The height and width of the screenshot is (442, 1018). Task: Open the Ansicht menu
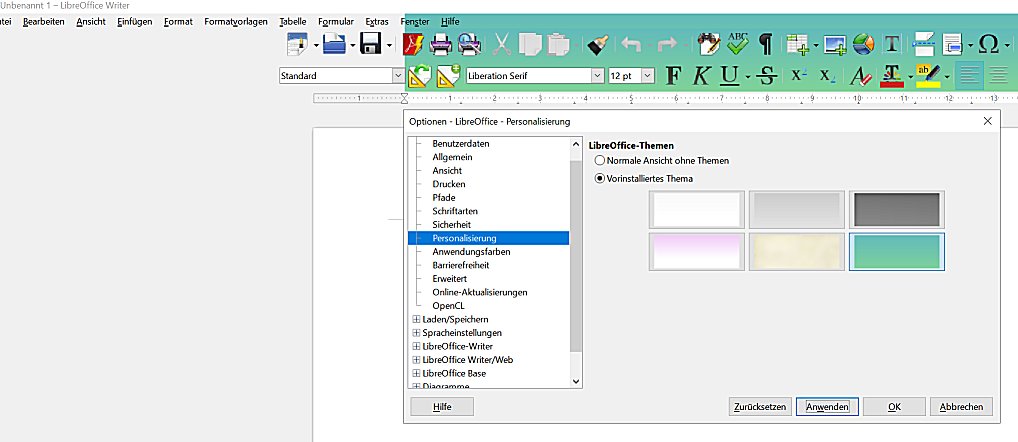coord(91,21)
